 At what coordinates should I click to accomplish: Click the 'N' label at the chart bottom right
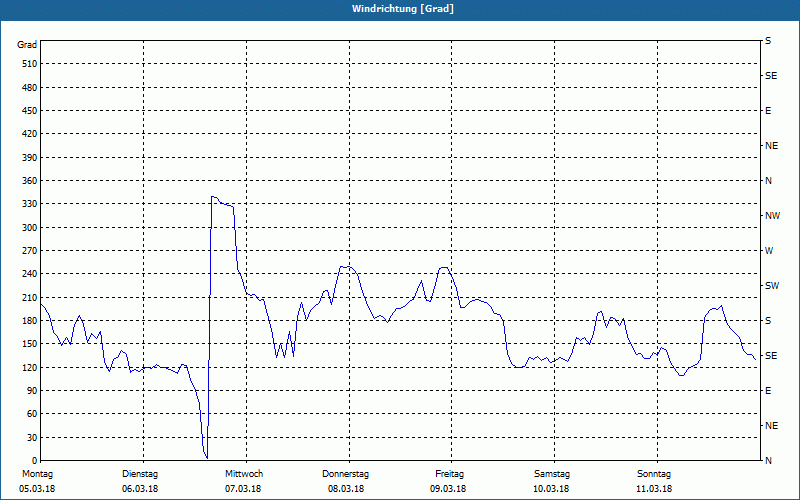768,461
